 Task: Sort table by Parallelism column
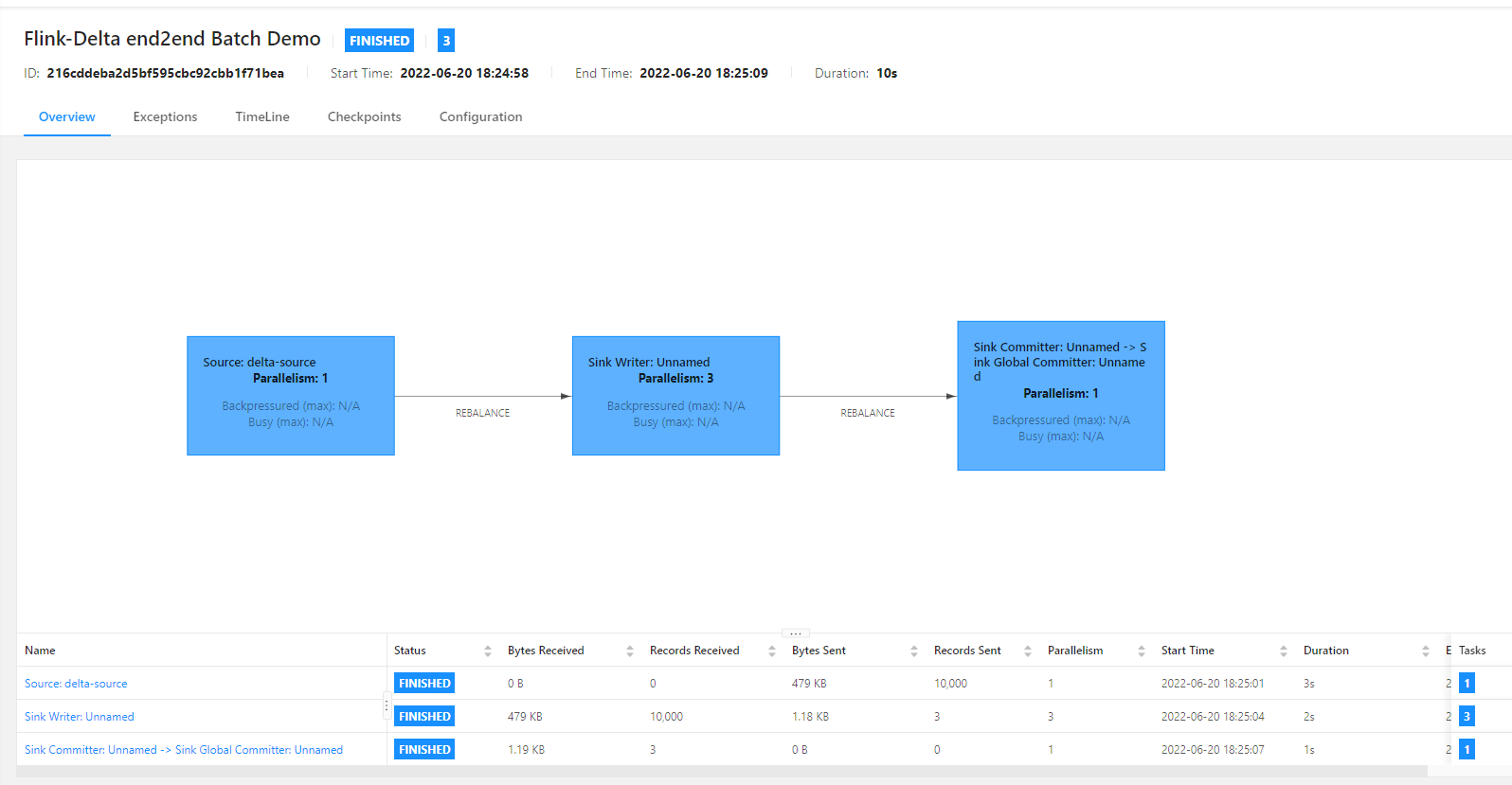coord(1142,651)
